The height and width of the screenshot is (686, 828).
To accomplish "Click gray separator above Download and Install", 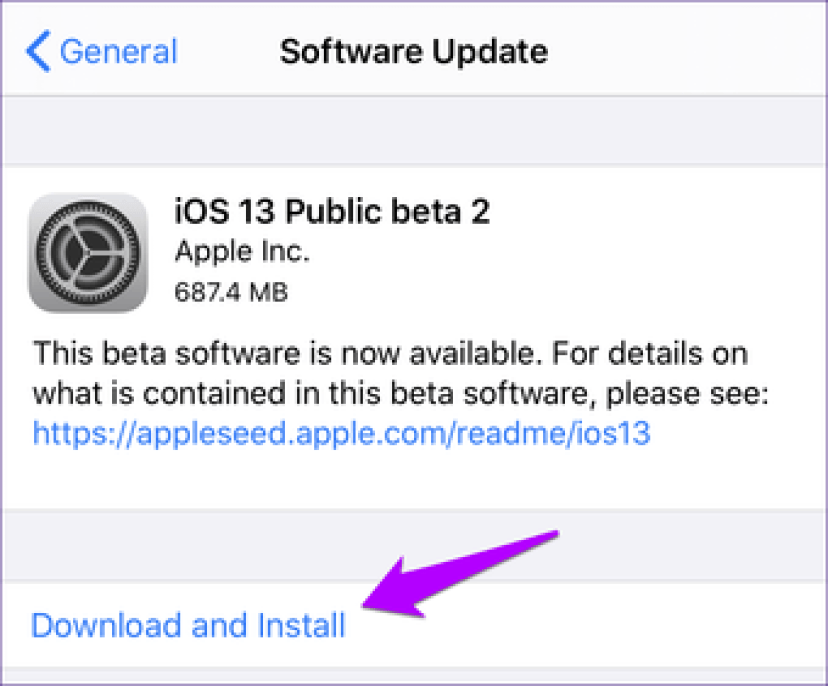I will point(200,545).
